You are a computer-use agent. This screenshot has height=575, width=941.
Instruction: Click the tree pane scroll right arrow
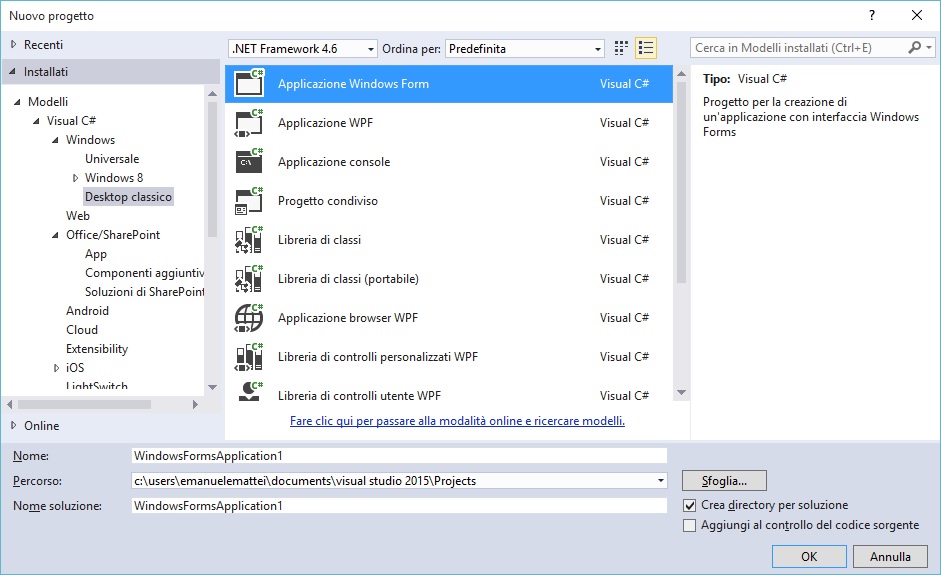[x=195, y=405]
